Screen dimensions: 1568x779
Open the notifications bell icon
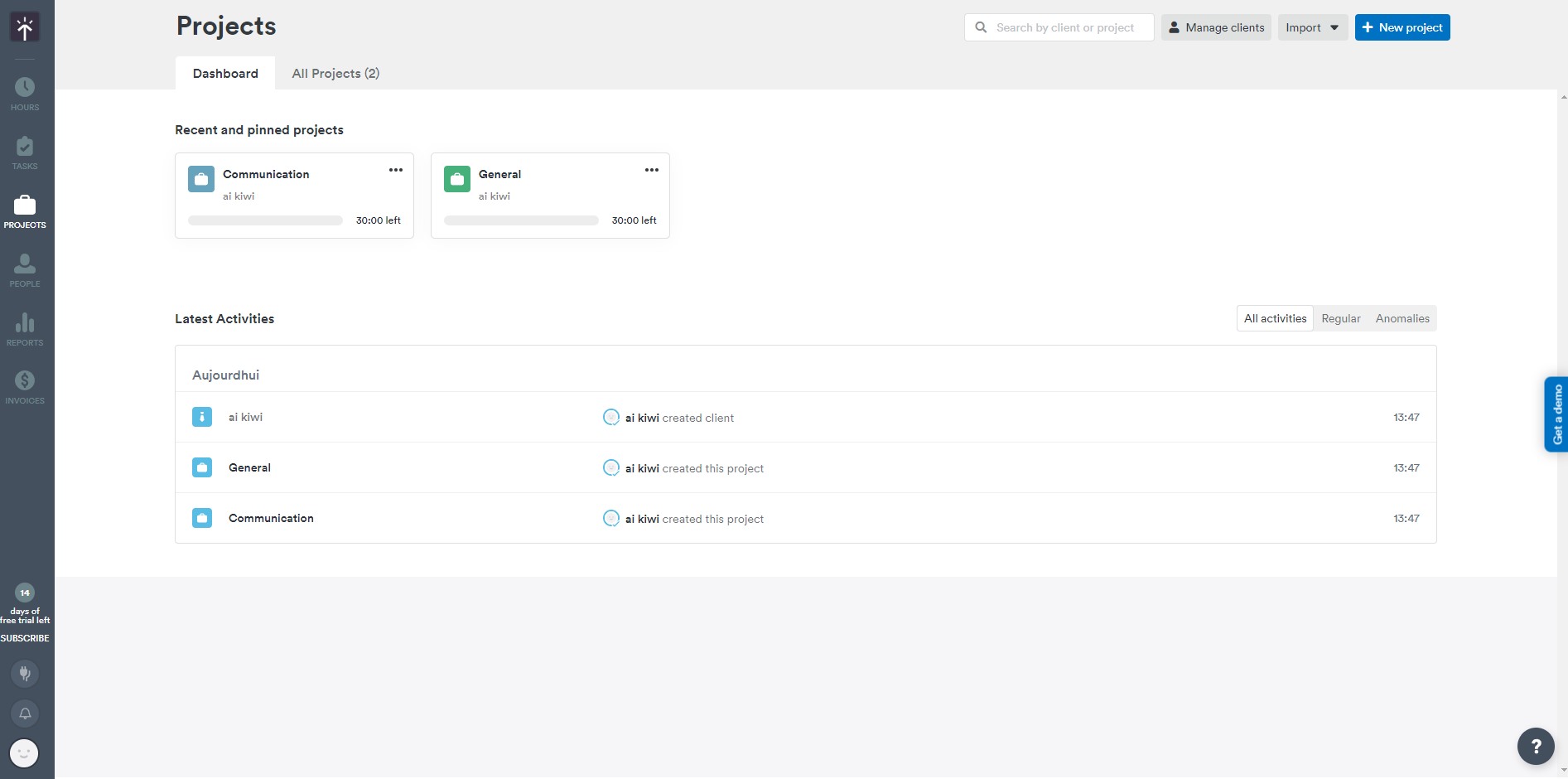coord(25,714)
